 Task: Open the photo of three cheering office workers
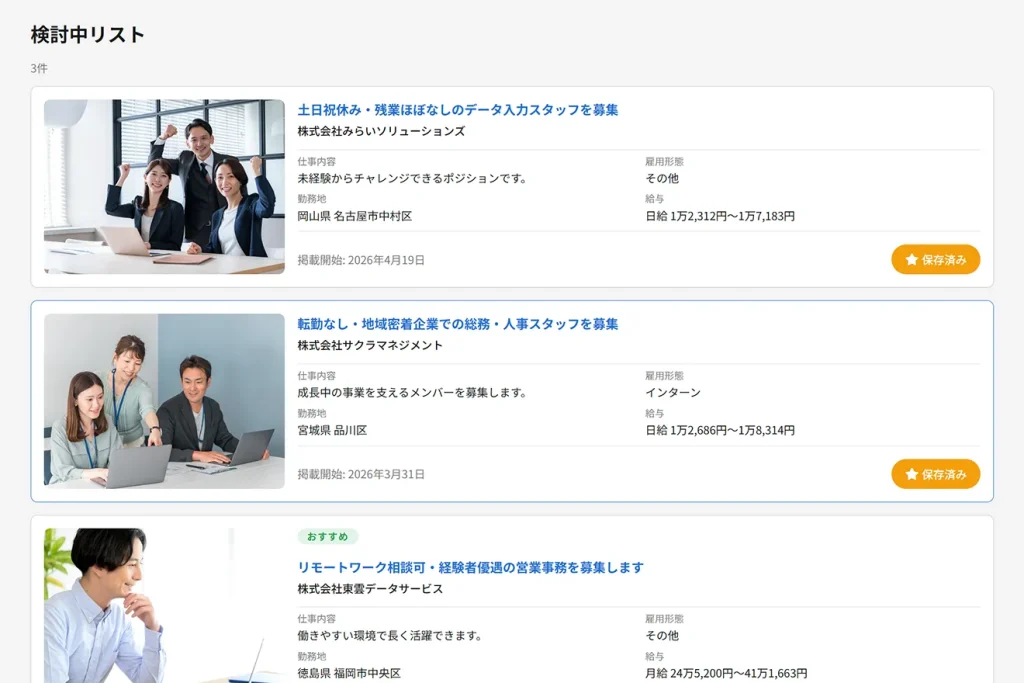click(x=165, y=187)
